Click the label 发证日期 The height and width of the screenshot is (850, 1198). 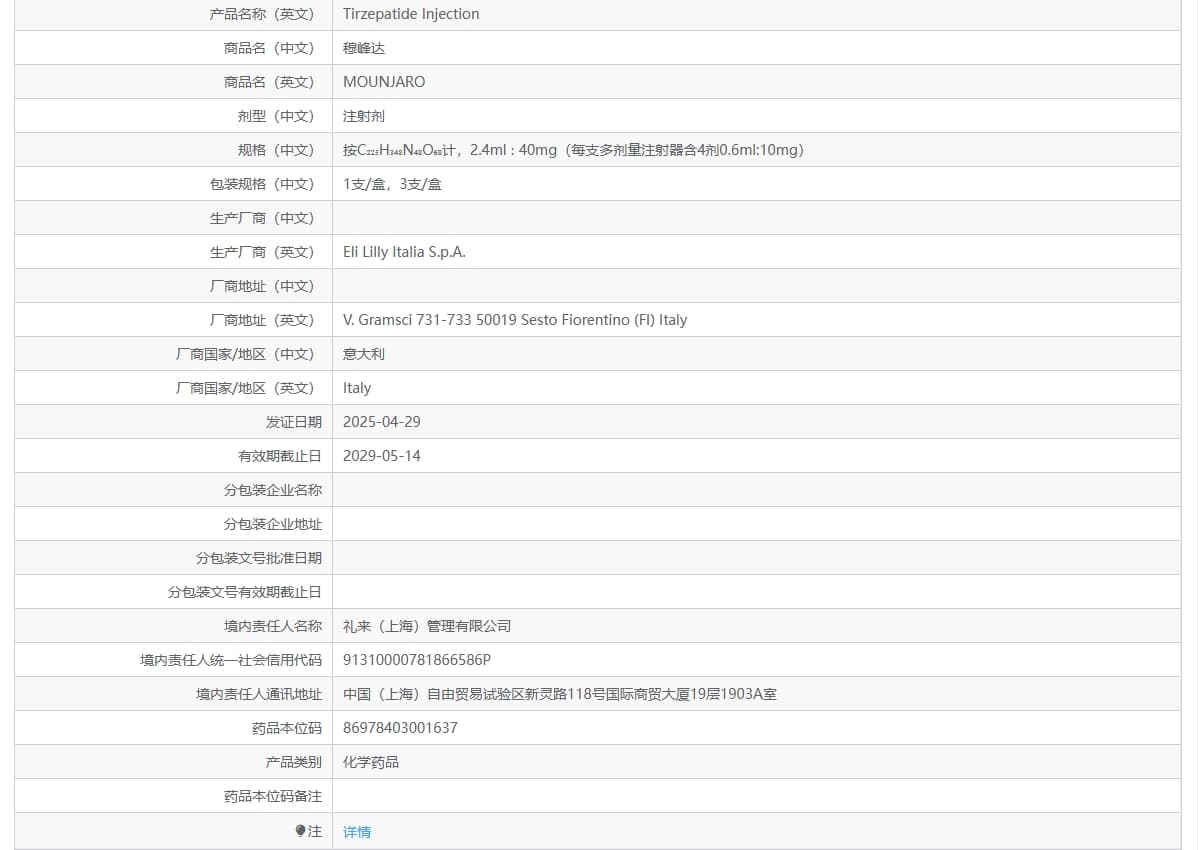(x=293, y=422)
